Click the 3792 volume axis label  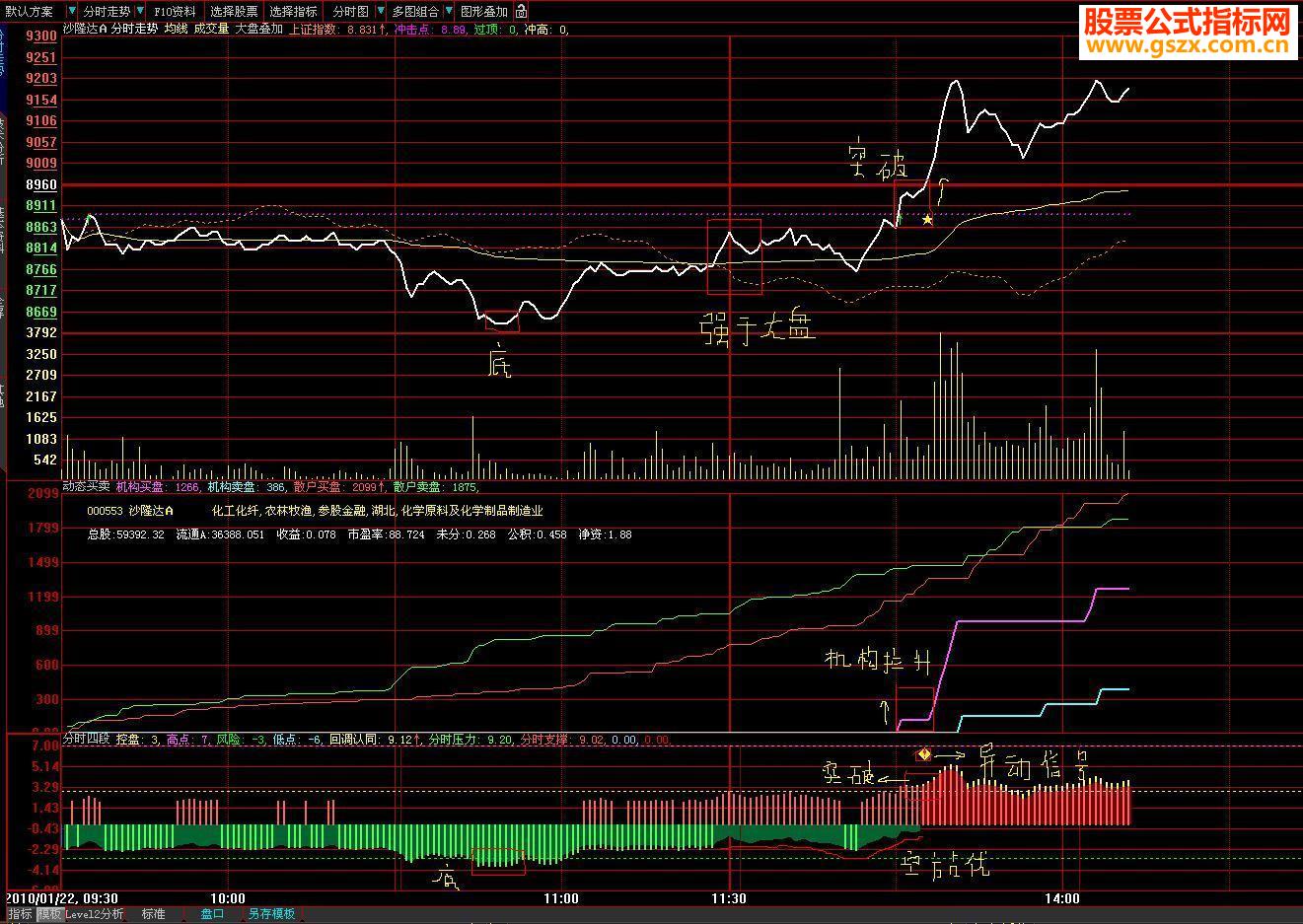(x=41, y=332)
